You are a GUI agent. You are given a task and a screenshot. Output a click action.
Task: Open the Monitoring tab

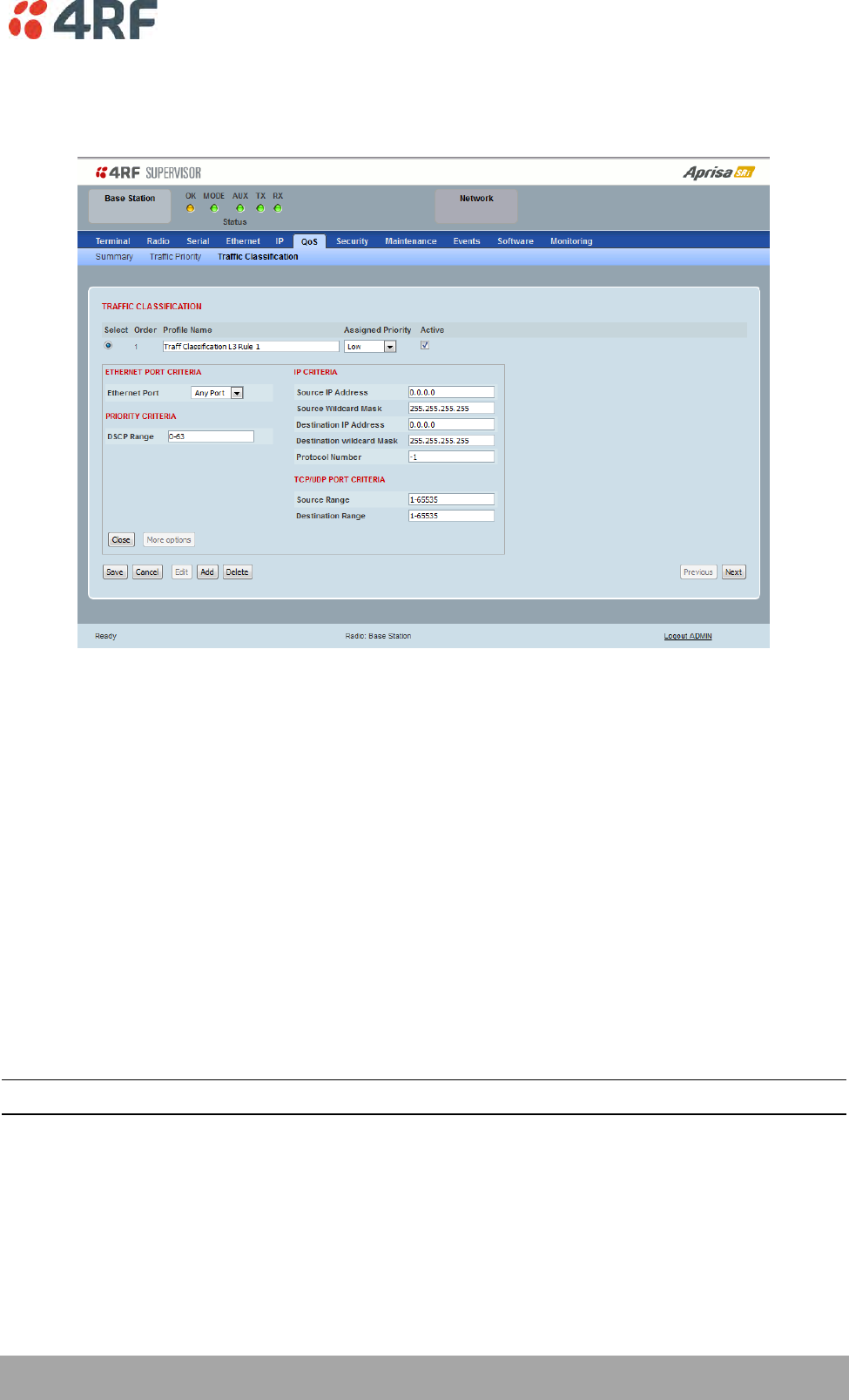click(x=571, y=241)
